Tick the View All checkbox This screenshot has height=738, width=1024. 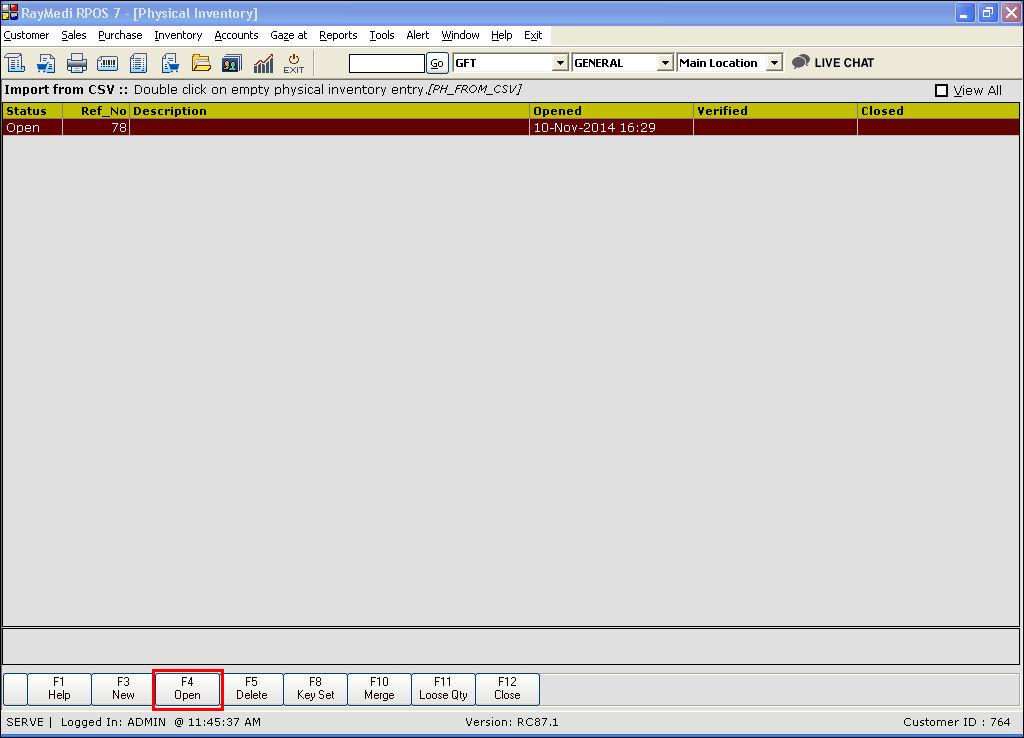941,90
